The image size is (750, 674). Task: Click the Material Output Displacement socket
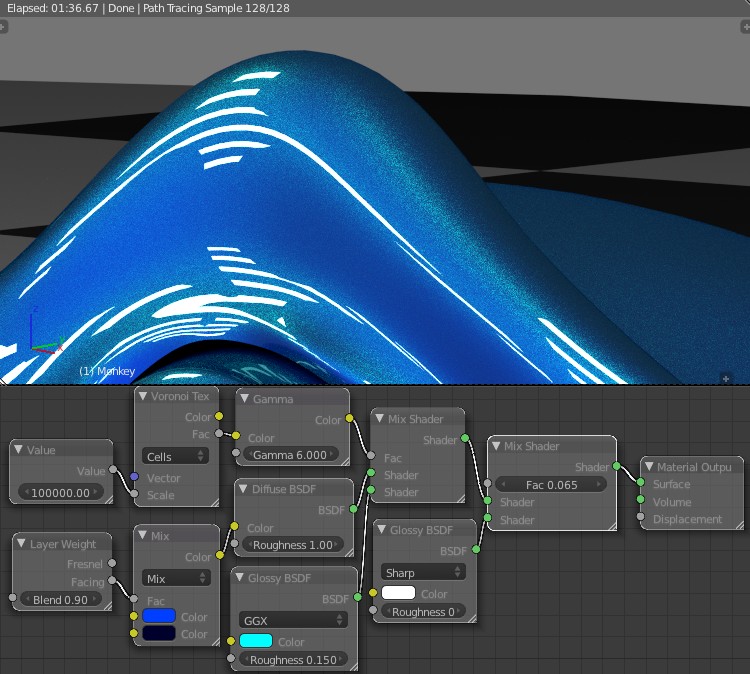click(x=640, y=517)
